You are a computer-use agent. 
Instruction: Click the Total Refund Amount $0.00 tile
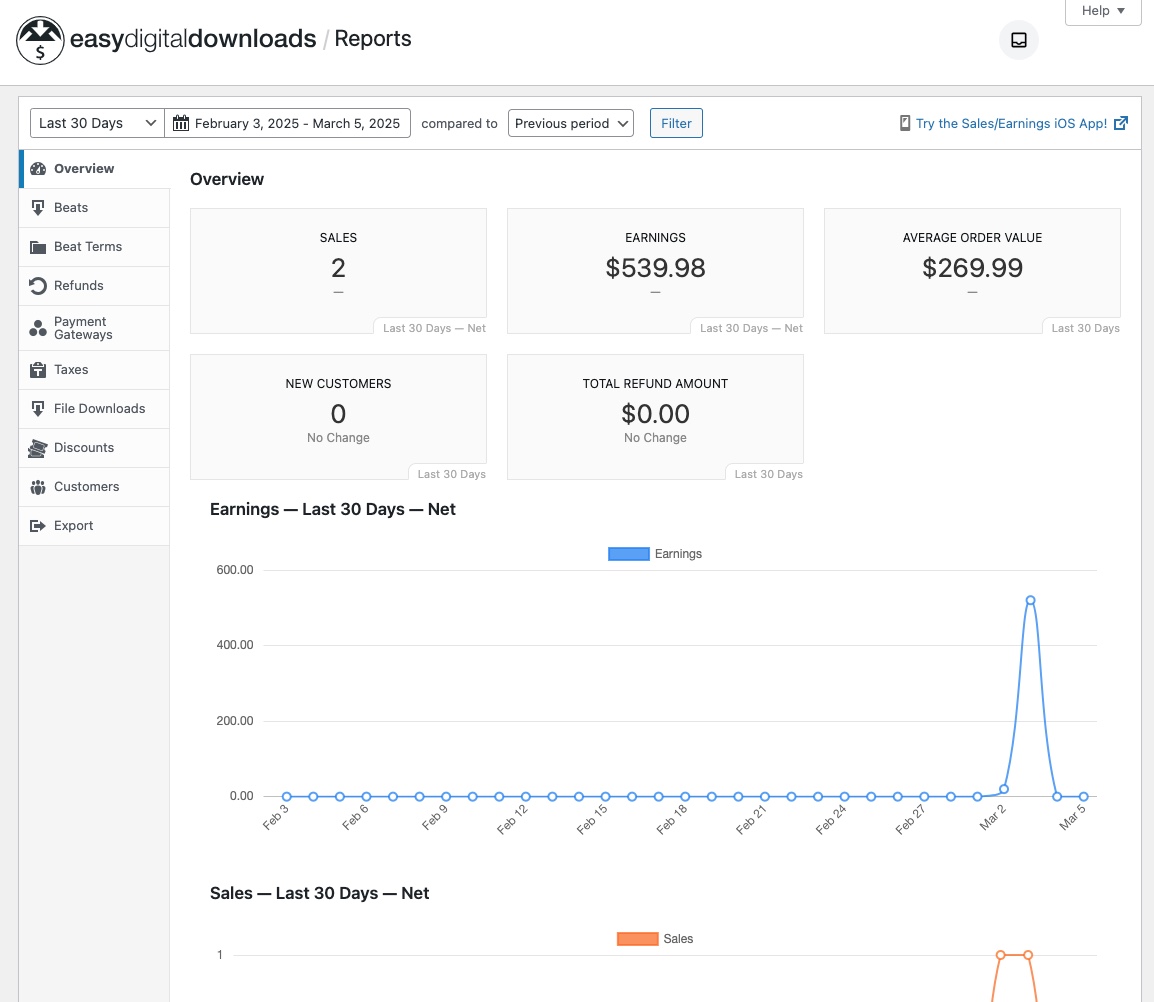655,417
